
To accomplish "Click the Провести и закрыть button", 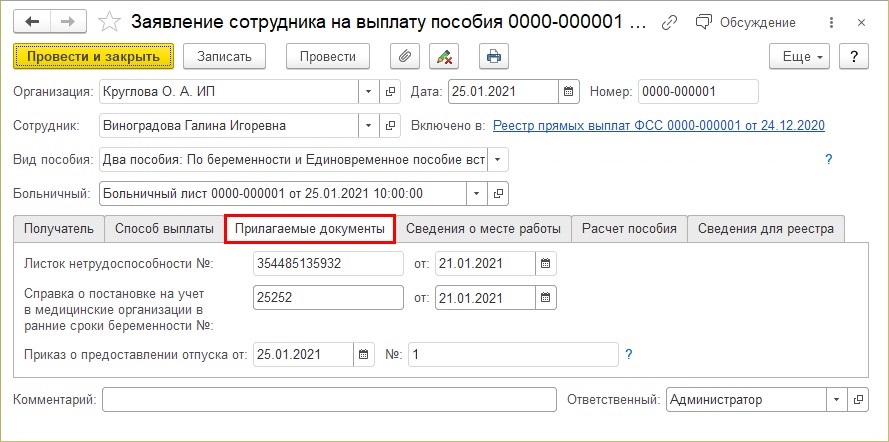I will pos(94,57).
